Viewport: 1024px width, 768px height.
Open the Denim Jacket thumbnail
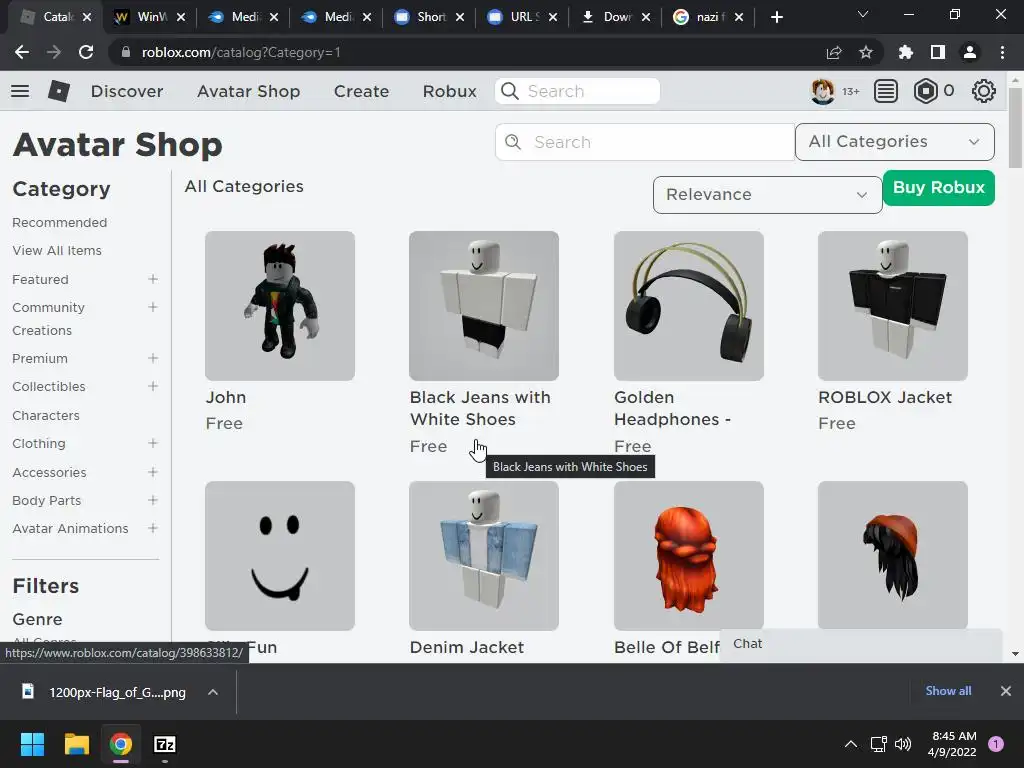click(x=484, y=556)
